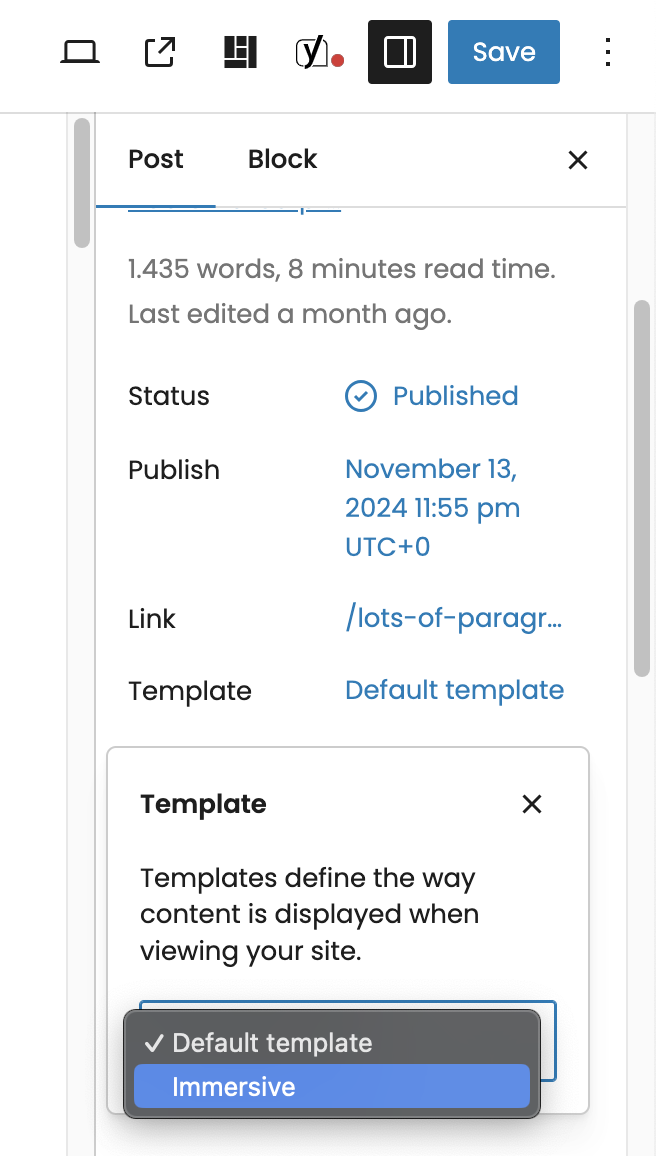The width and height of the screenshot is (656, 1156).
Task: Select the checked Default template option
Action: pos(272,1043)
